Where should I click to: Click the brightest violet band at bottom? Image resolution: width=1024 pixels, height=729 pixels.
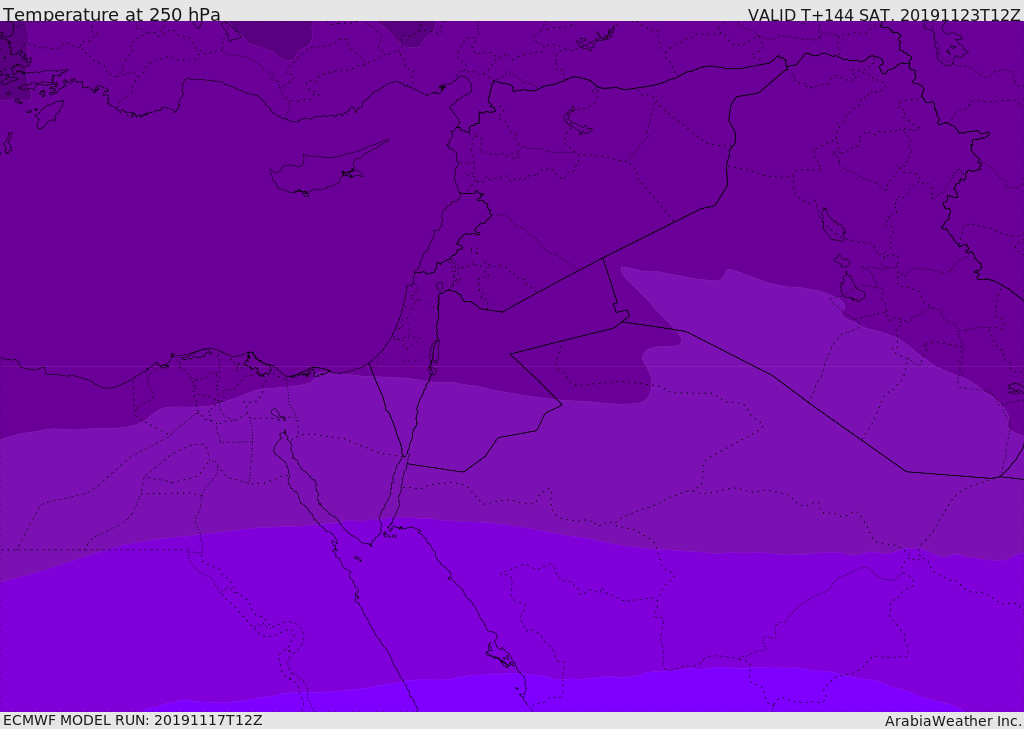[600, 695]
